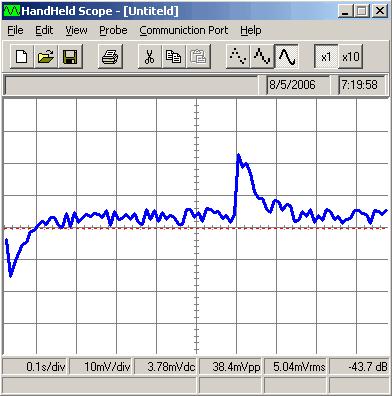
Task: Click the Cut scissors icon
Action: pos(150,56)
